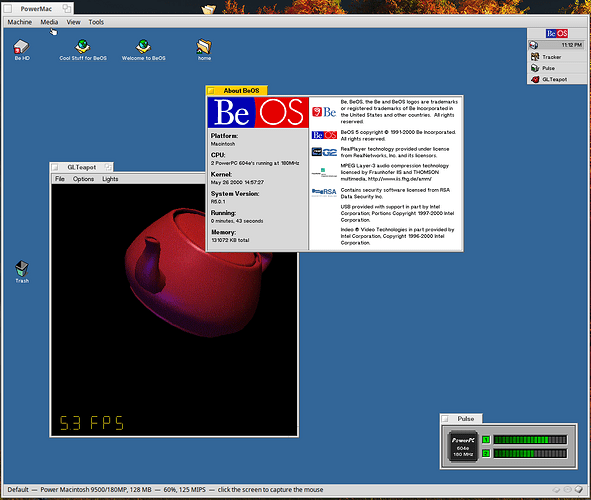Open the Media menu
Screen dimensions: 591x500
(x=49, y=22)
